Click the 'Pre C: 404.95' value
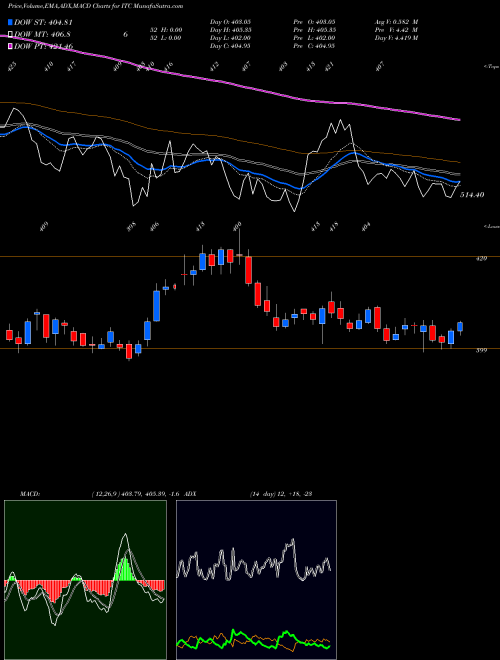The image size is (500, 660). coord(314,46)
